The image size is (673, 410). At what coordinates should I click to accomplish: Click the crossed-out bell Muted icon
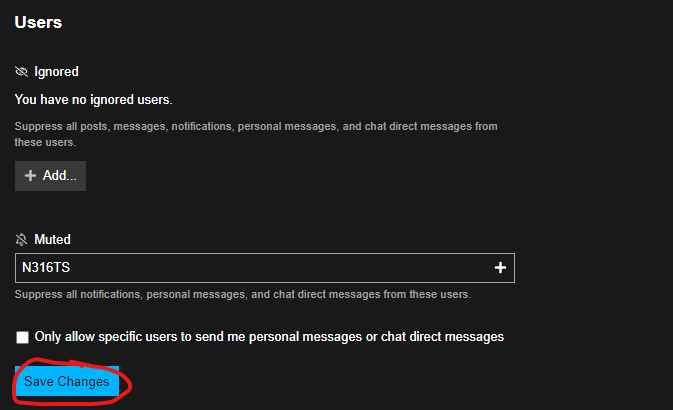point(22,240)
